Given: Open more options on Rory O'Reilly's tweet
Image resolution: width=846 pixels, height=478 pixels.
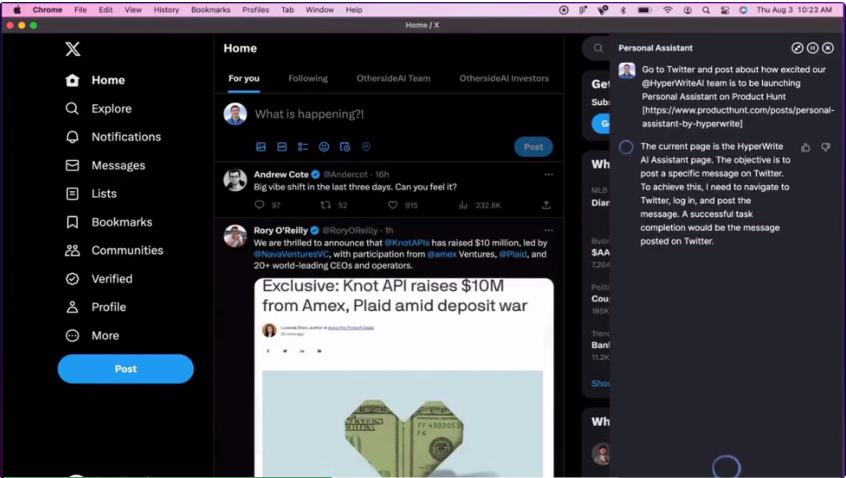Looking at the screenshot, I should tap(549, 230).
